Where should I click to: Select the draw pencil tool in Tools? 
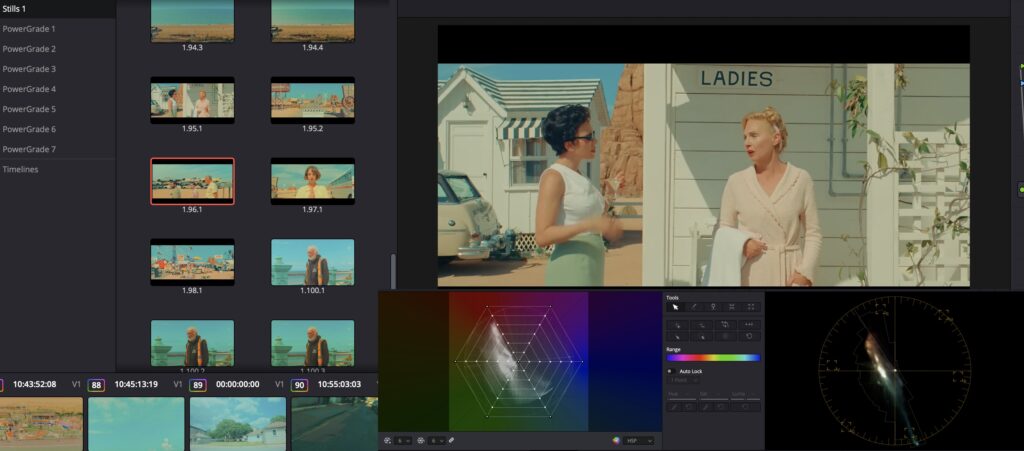[694, 307]
